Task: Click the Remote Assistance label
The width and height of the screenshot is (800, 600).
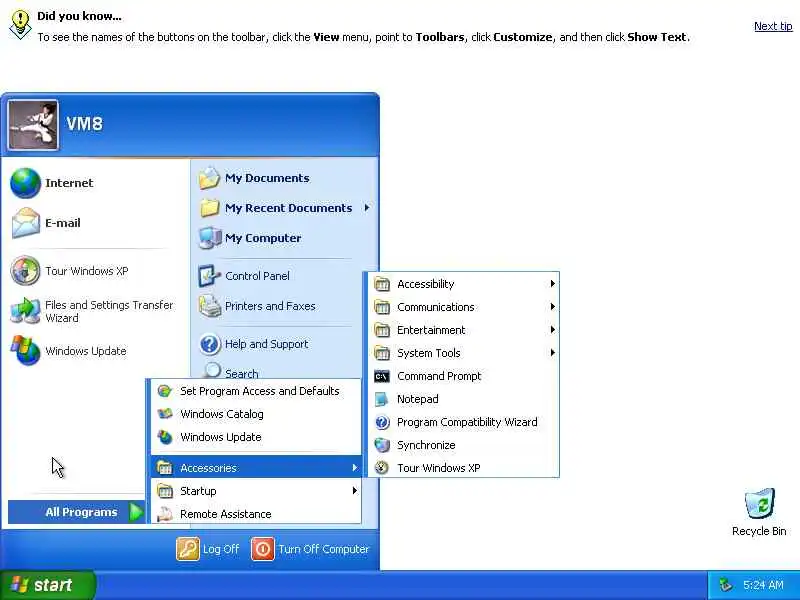Action: (226, 514)
